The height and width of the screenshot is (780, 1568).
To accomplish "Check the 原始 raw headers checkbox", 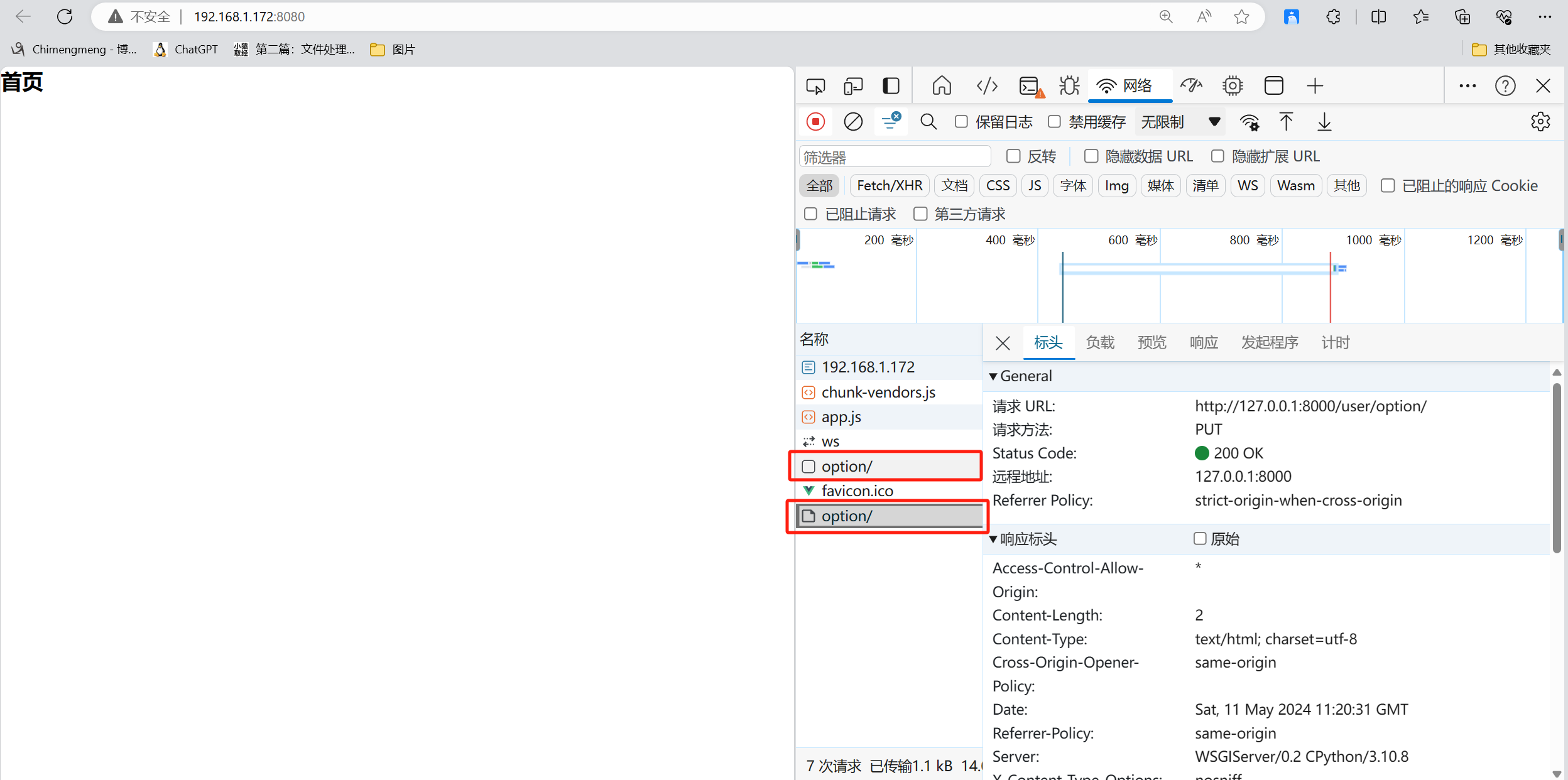I will (1200, 538).
